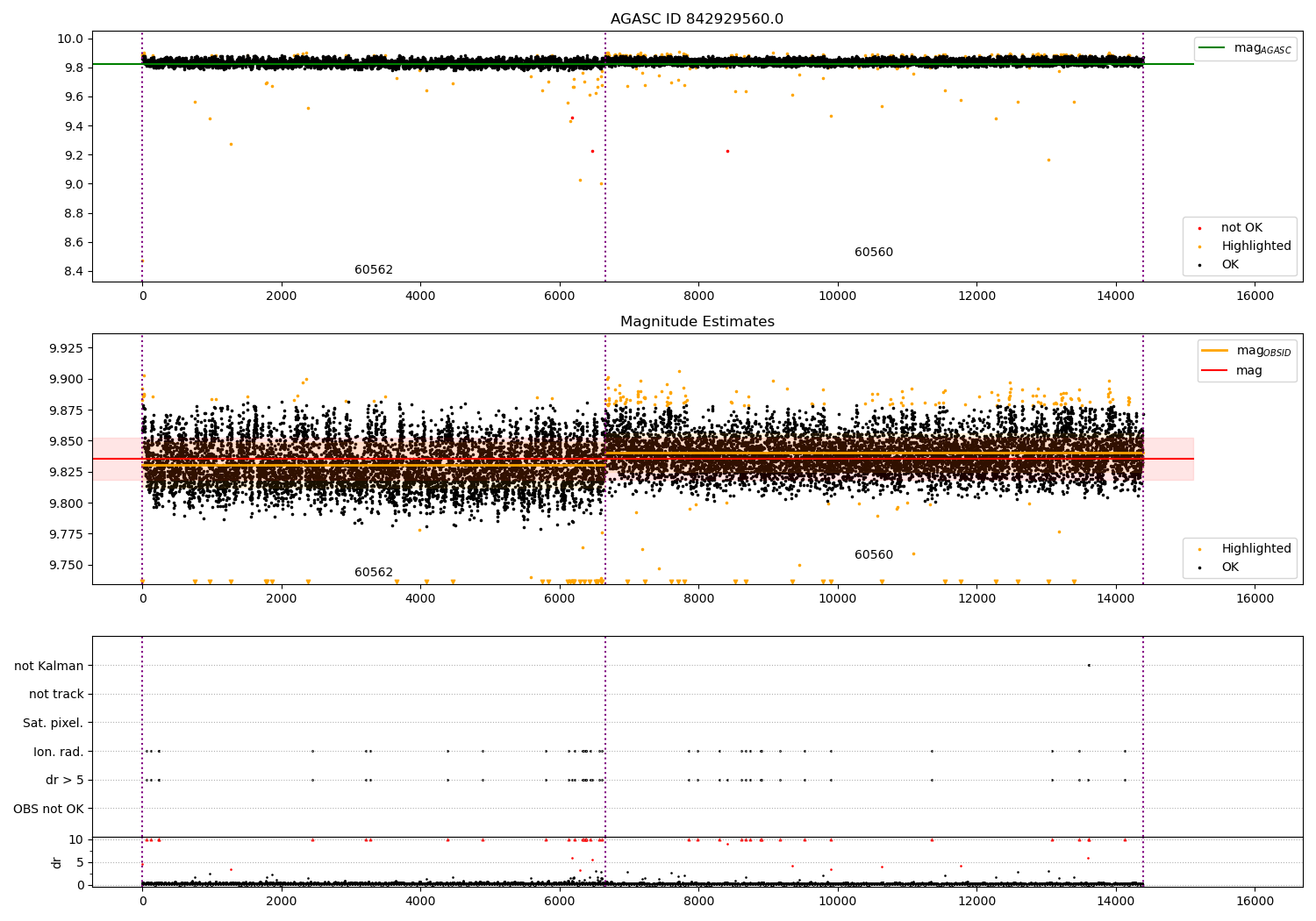Image resolution: width=1316 pixels, height=921 pixels.
Task: Click 'OK' in the Magnitude Estimates legend
Action: (1230, 568)
